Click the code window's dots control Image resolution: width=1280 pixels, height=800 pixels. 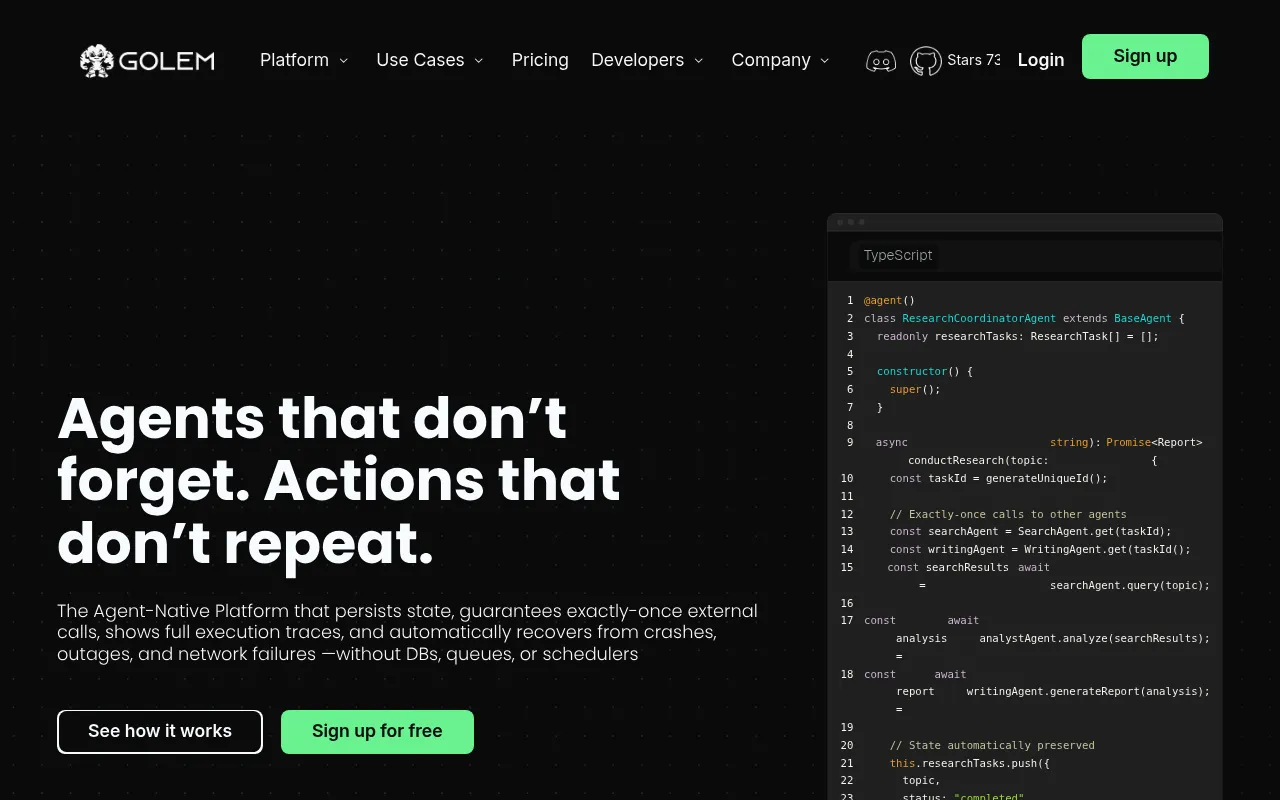(x=851, y=222)
